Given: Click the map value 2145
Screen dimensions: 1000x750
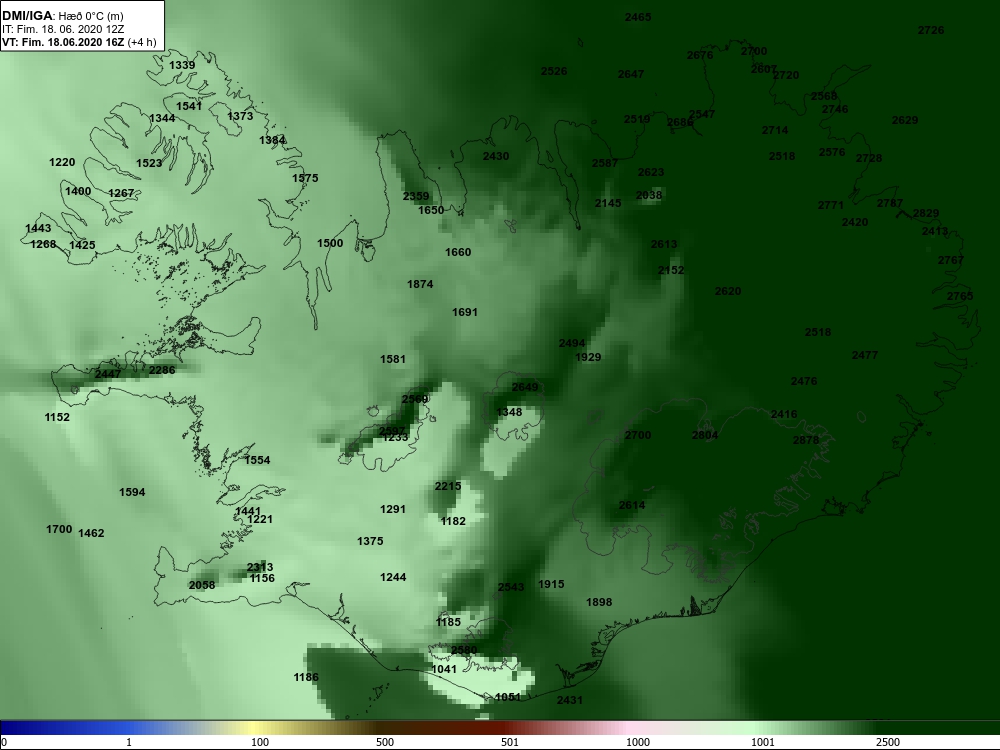Looking at the screenshot, I should tap(608, 203).
